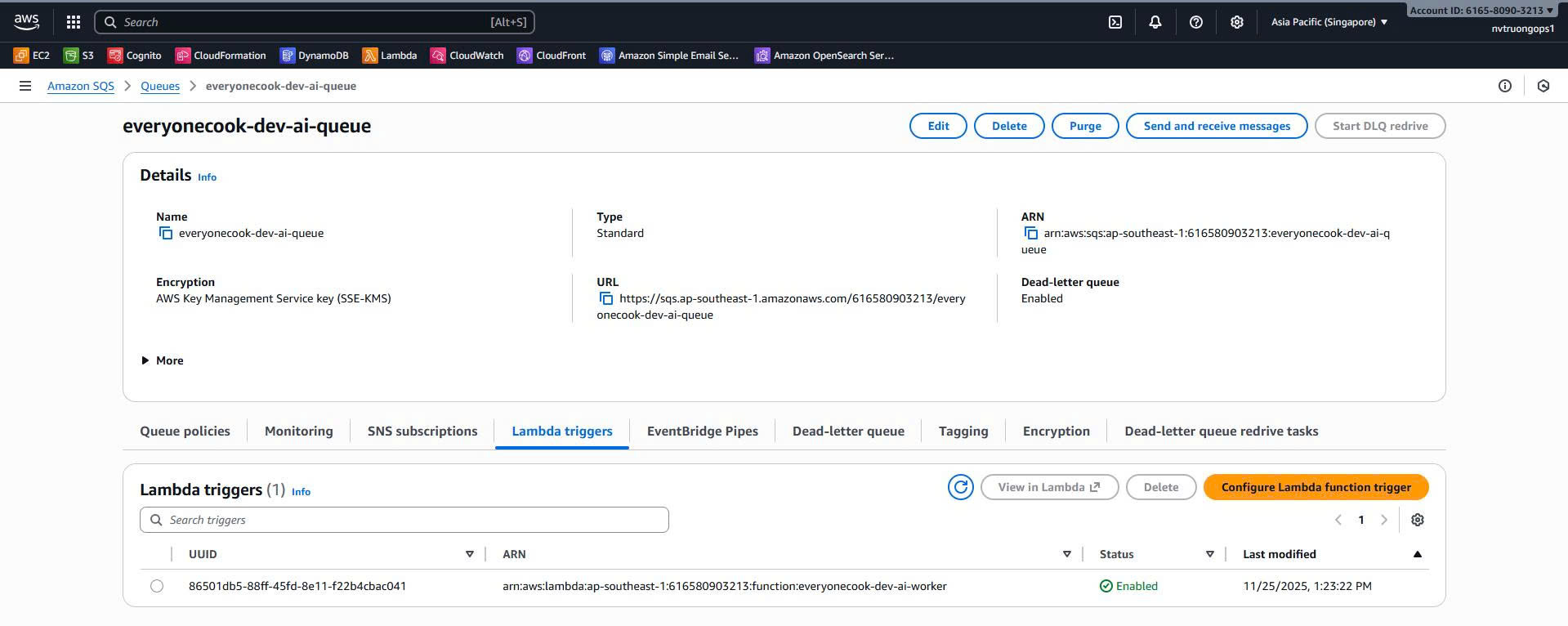Select the Enabled status cell
This screenshot has width=1568, height=626.
[x=1128, y=586]
